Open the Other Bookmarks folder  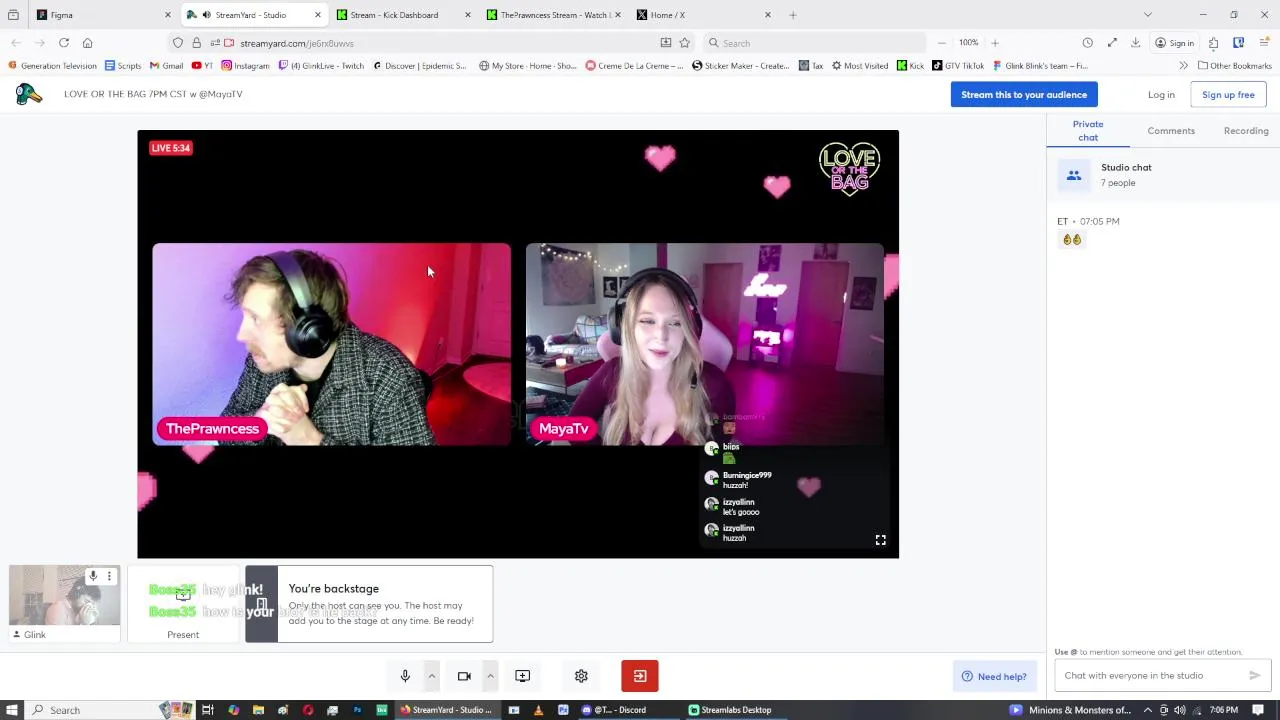(1235, 66)
